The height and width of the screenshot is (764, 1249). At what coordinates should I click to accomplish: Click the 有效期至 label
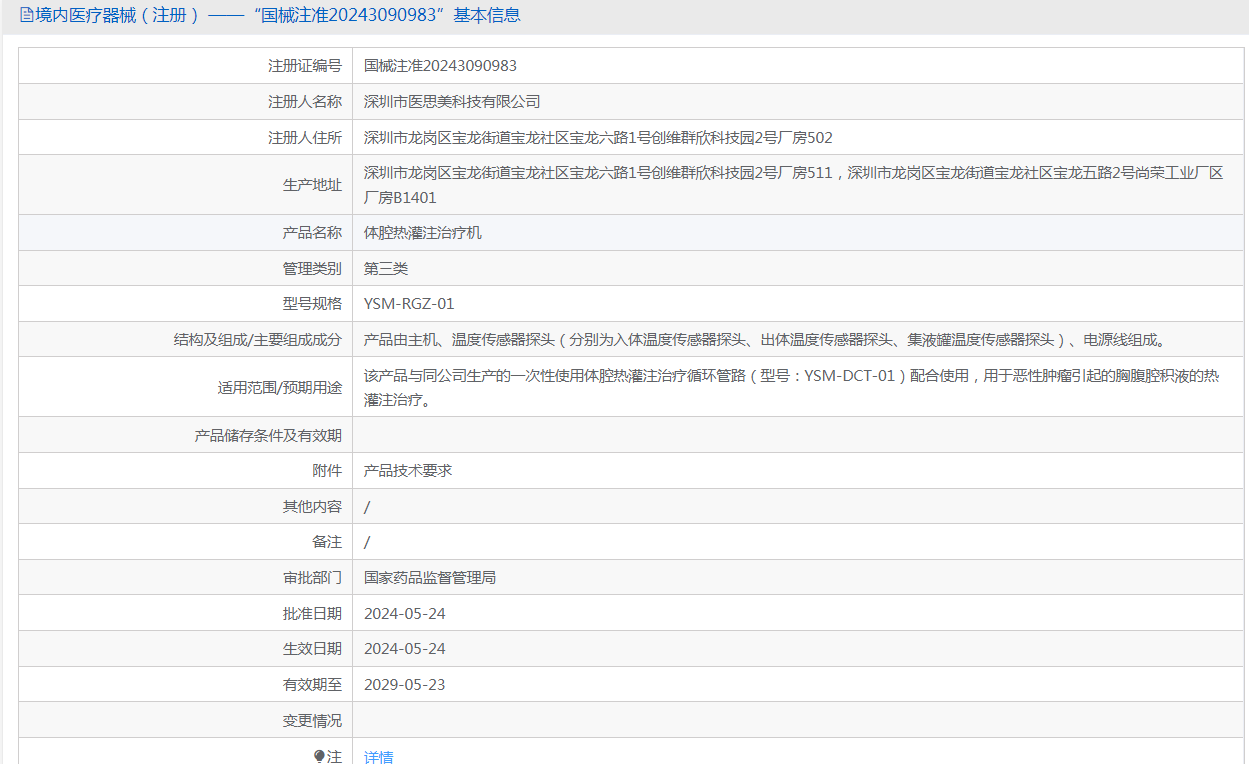(312, 685)
